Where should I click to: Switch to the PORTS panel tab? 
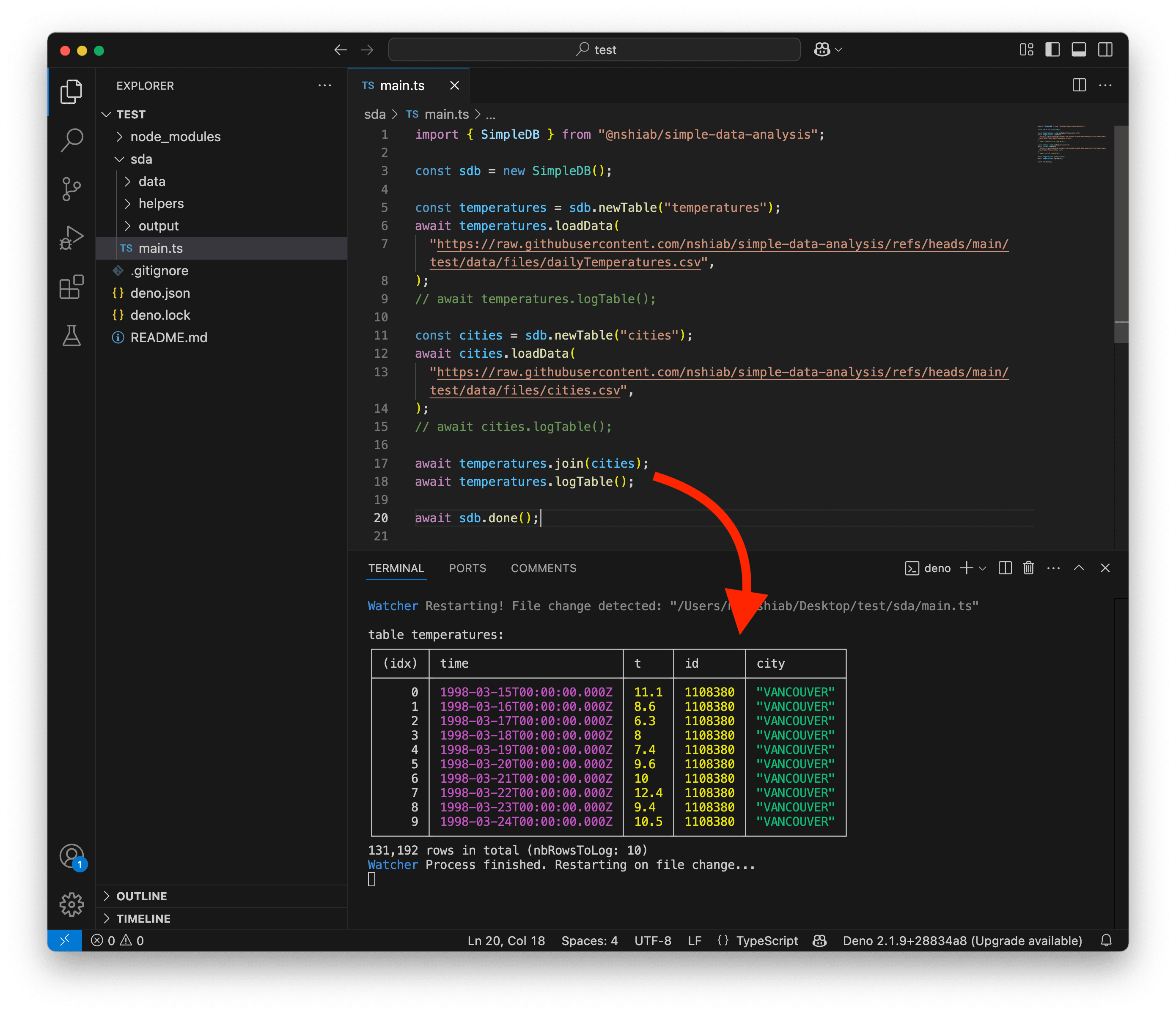467,568
